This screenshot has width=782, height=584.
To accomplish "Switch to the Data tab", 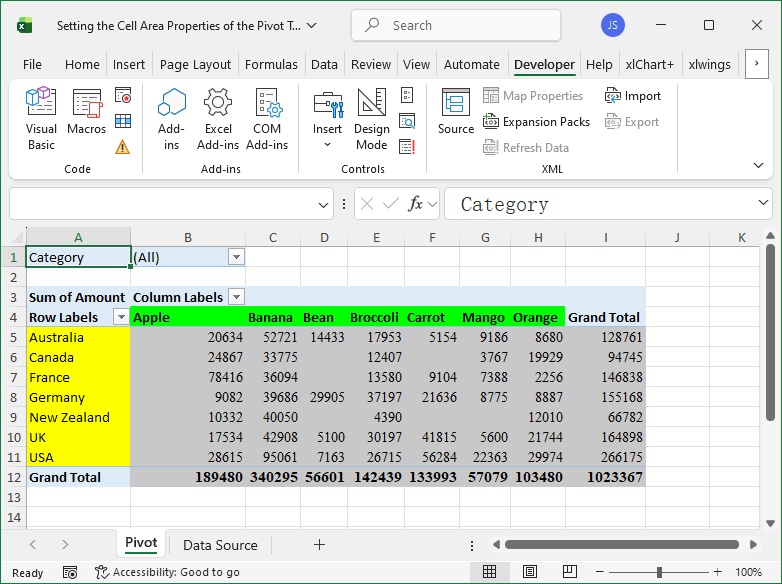I will (324, 64).
